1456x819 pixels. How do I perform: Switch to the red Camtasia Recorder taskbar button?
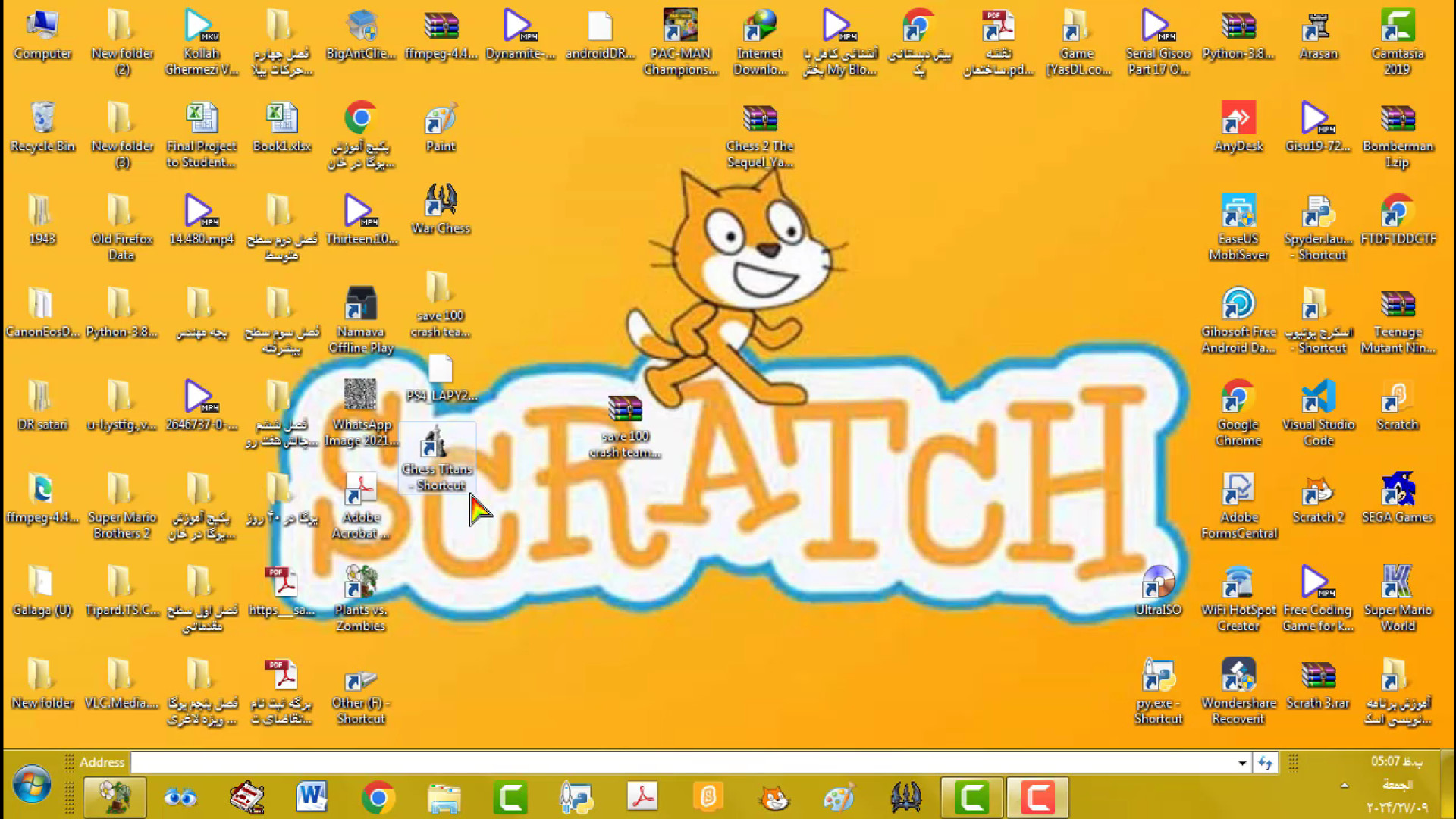pyautogui.click(x=1037, y=797)
